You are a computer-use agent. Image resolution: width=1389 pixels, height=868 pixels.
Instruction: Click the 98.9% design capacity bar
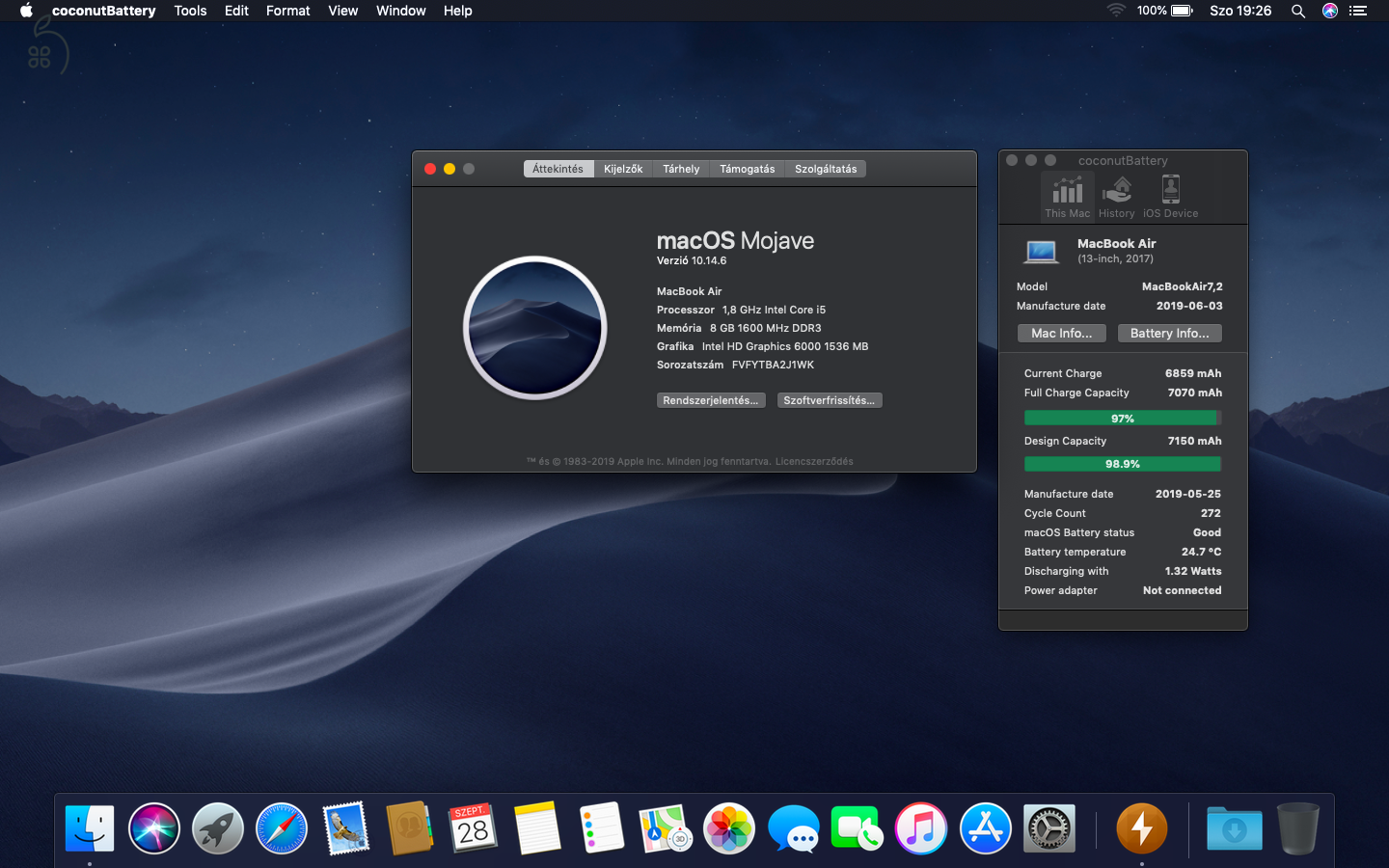(x=1123, y=464)
